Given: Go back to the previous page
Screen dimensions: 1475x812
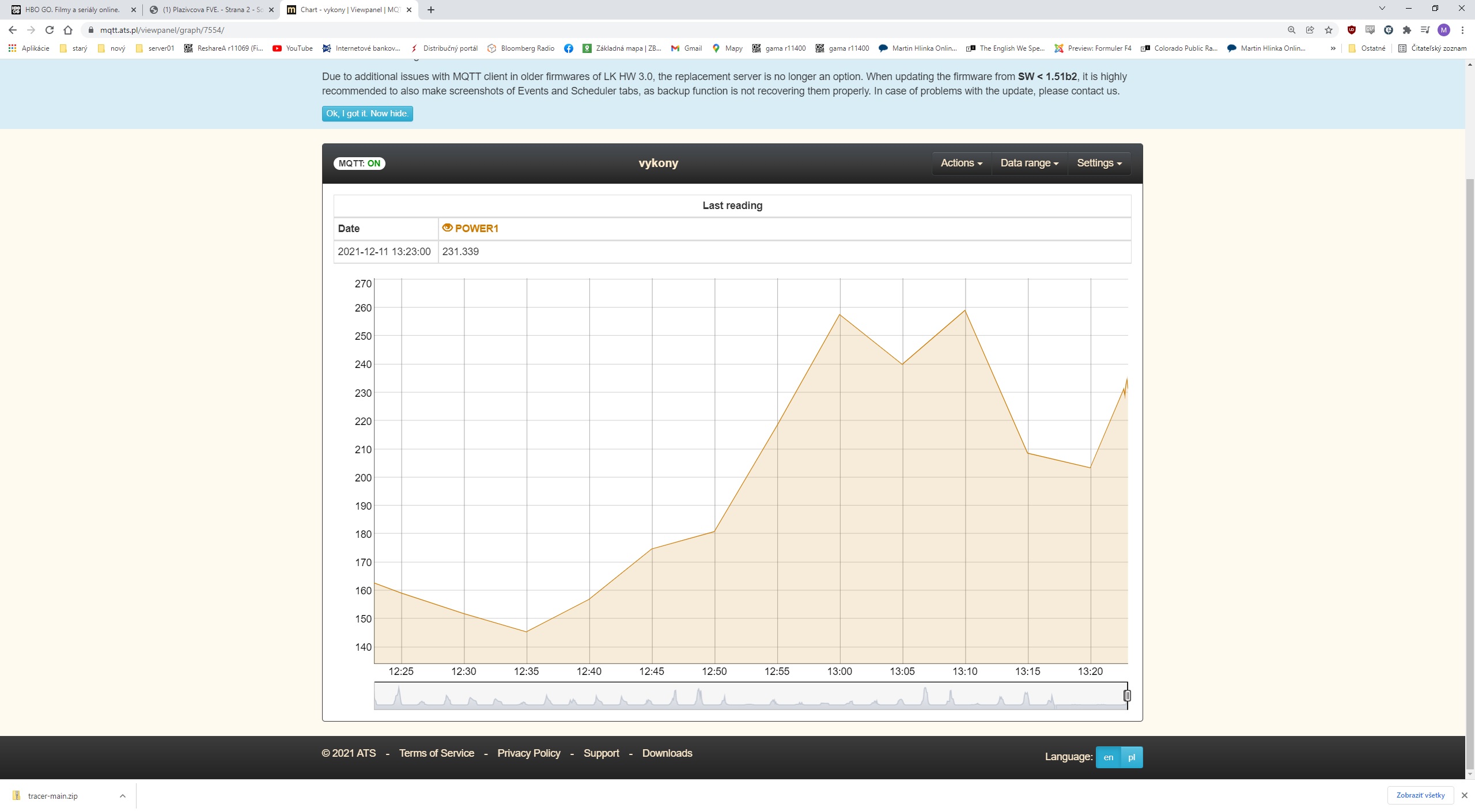Looking at the screenshot, I should pos(13,30).
